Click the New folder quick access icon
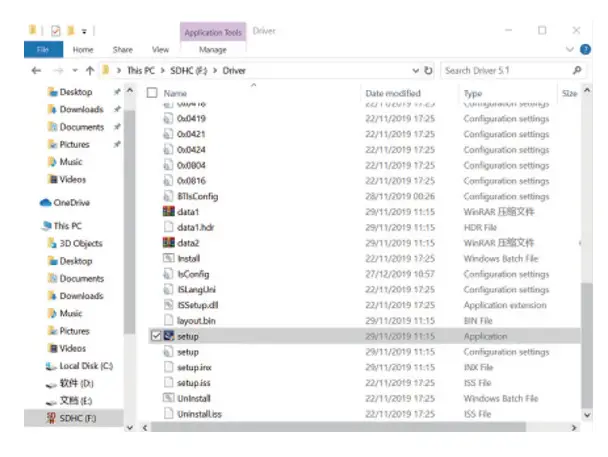 [x=71, y=30]
